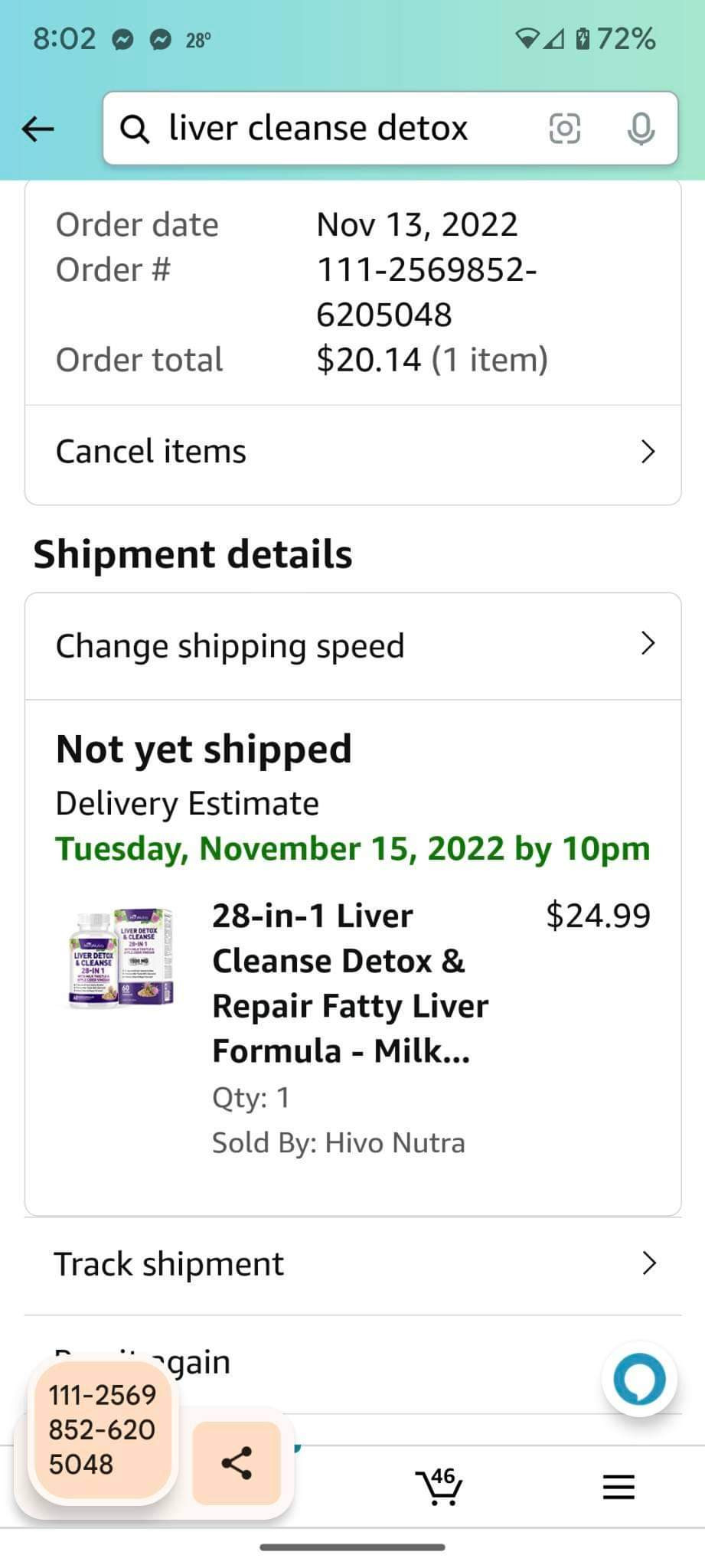
Task: Tap the Messenger notification in status bar
Action: click(x=123, y=40)
